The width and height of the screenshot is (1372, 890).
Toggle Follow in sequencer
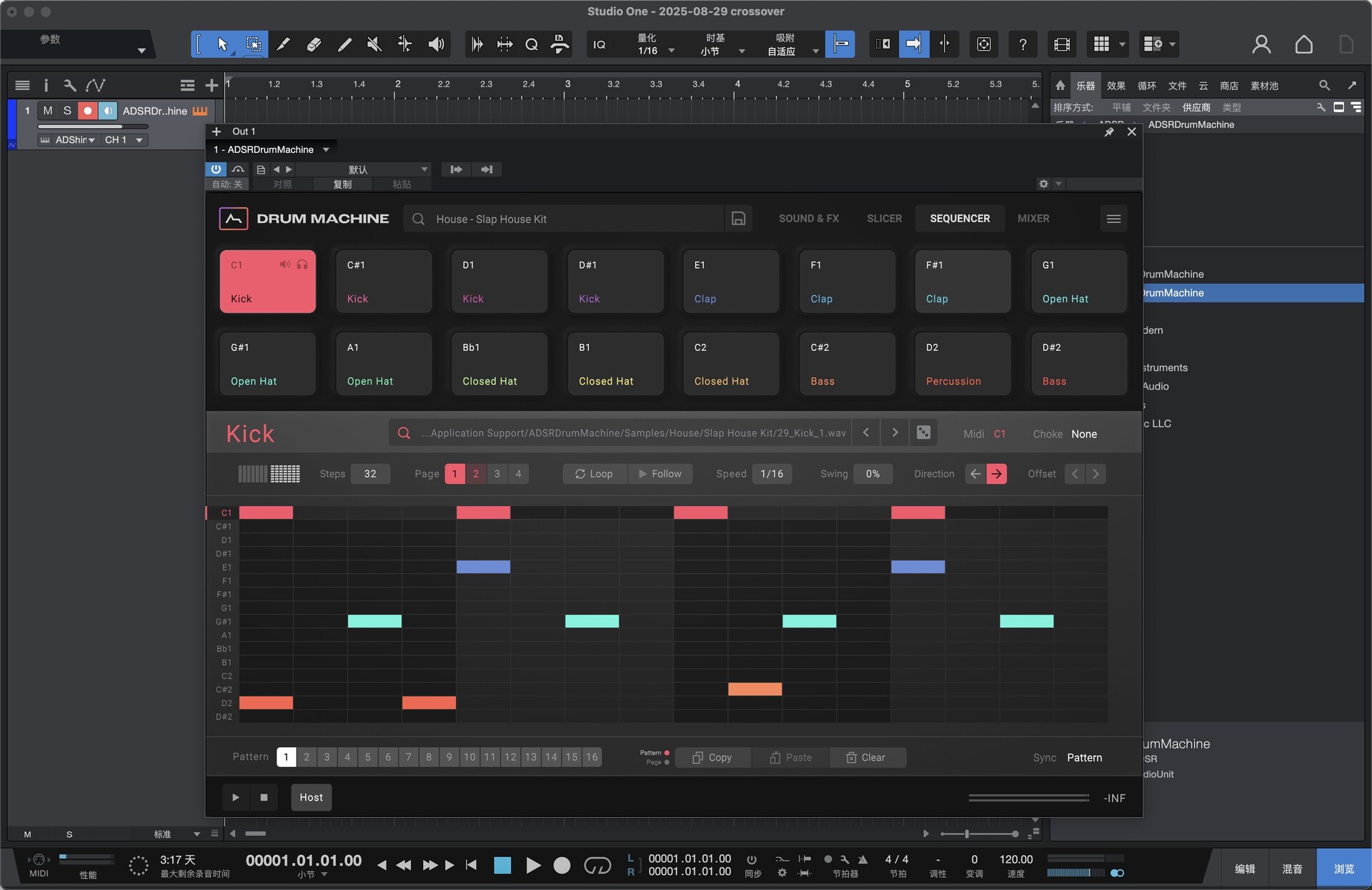[660, 474]
